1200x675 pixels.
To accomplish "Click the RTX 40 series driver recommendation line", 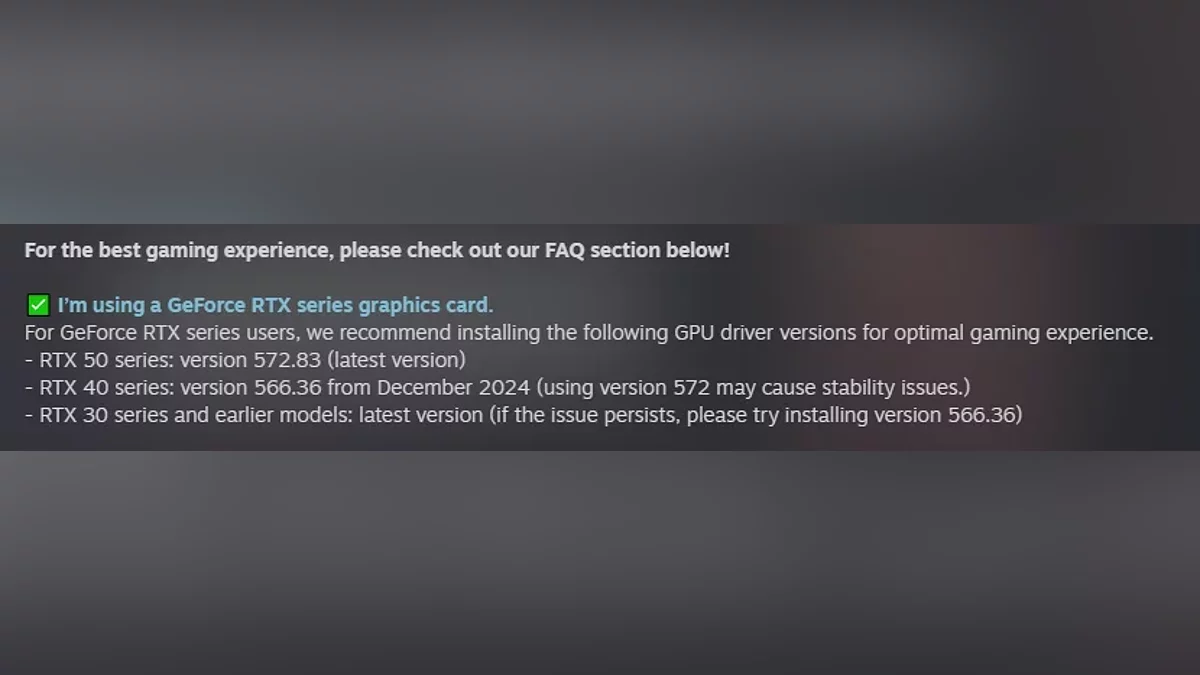I will click(497, 387).
